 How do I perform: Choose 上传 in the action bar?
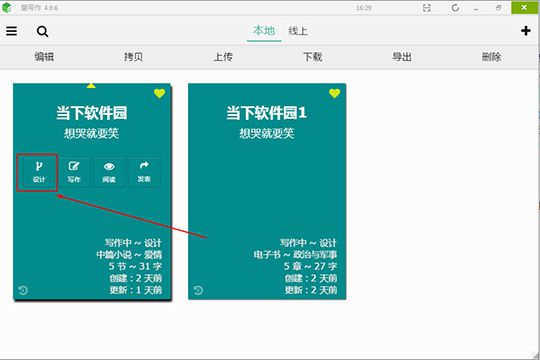coord(223,56)
